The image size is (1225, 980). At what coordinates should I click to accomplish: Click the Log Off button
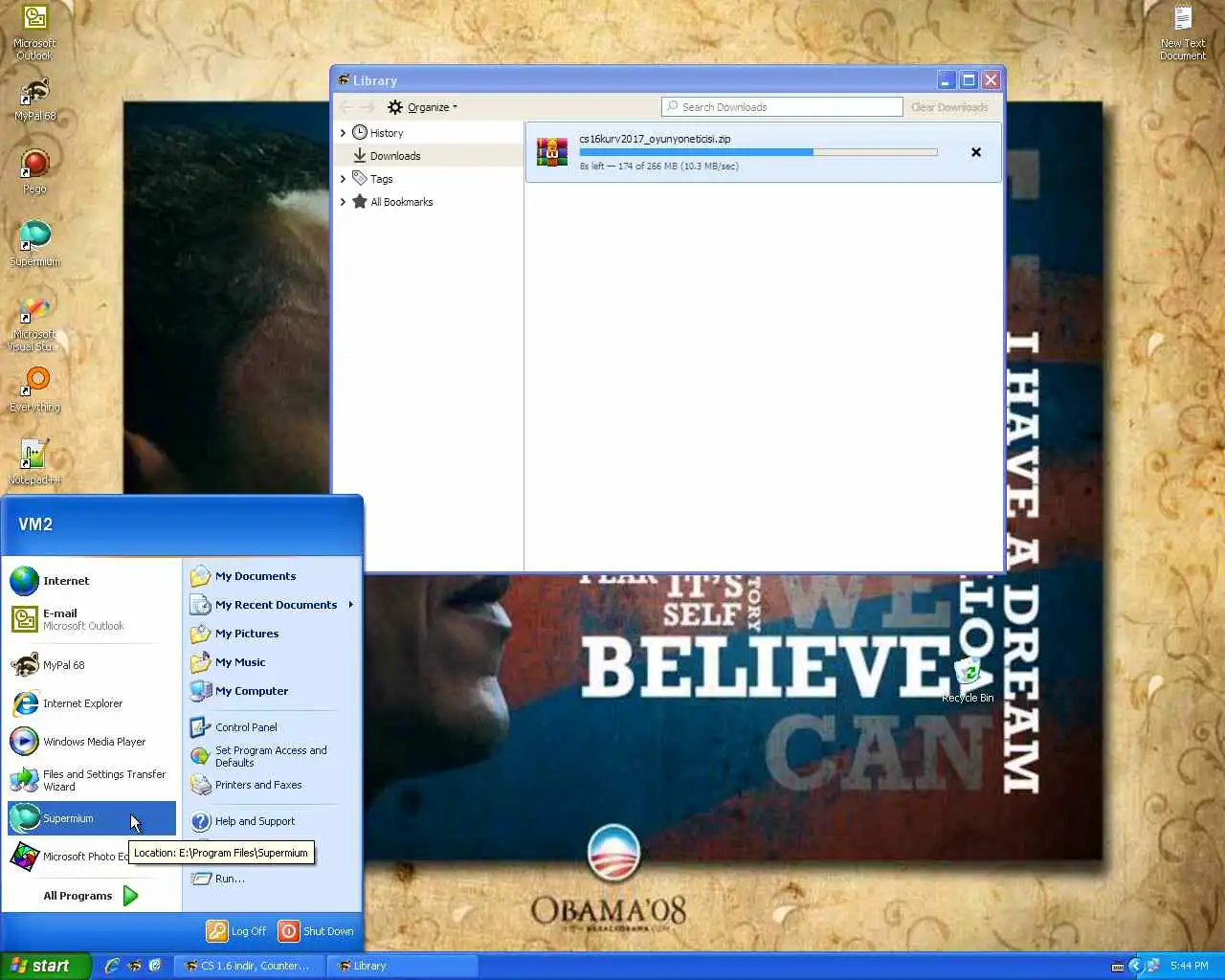pos(237,931)
